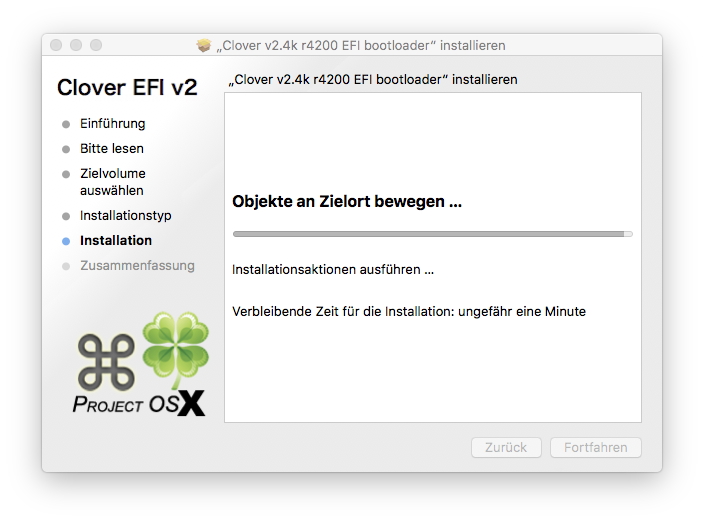Click the faded bullet beside Zusammenfassung

pos(66,266)
